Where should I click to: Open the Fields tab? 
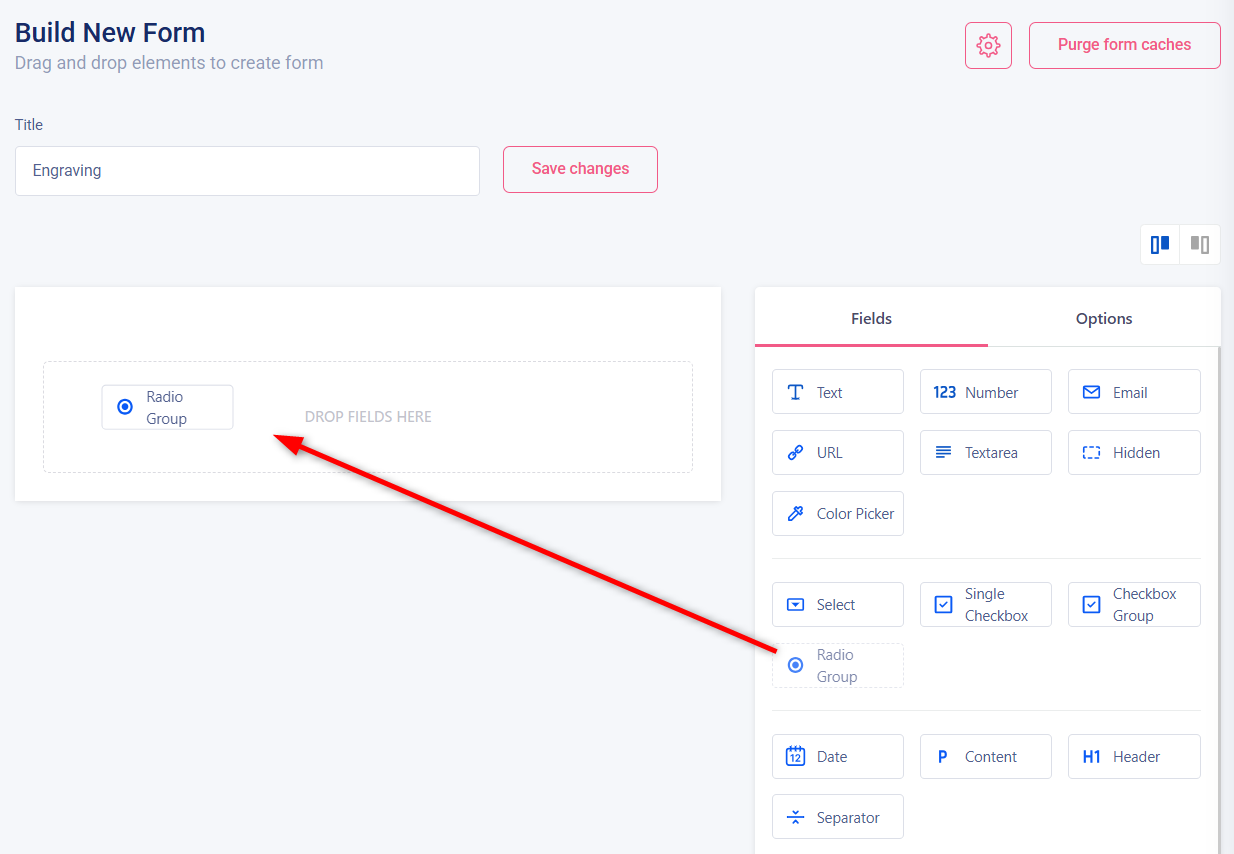point(871,319)
